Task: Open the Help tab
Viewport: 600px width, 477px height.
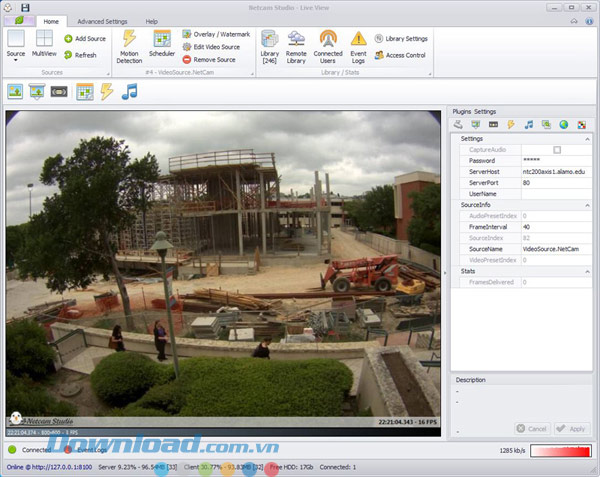Action: [x=152, y=21]
